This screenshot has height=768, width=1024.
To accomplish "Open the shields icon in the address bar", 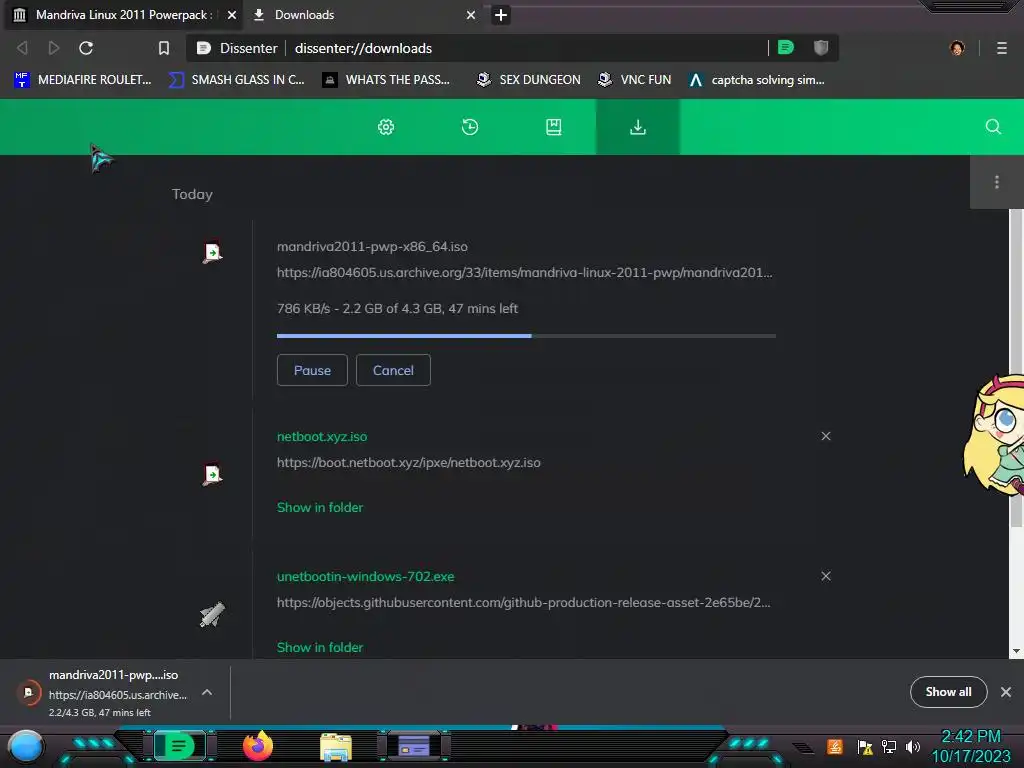I will click(x=821, y=47).
